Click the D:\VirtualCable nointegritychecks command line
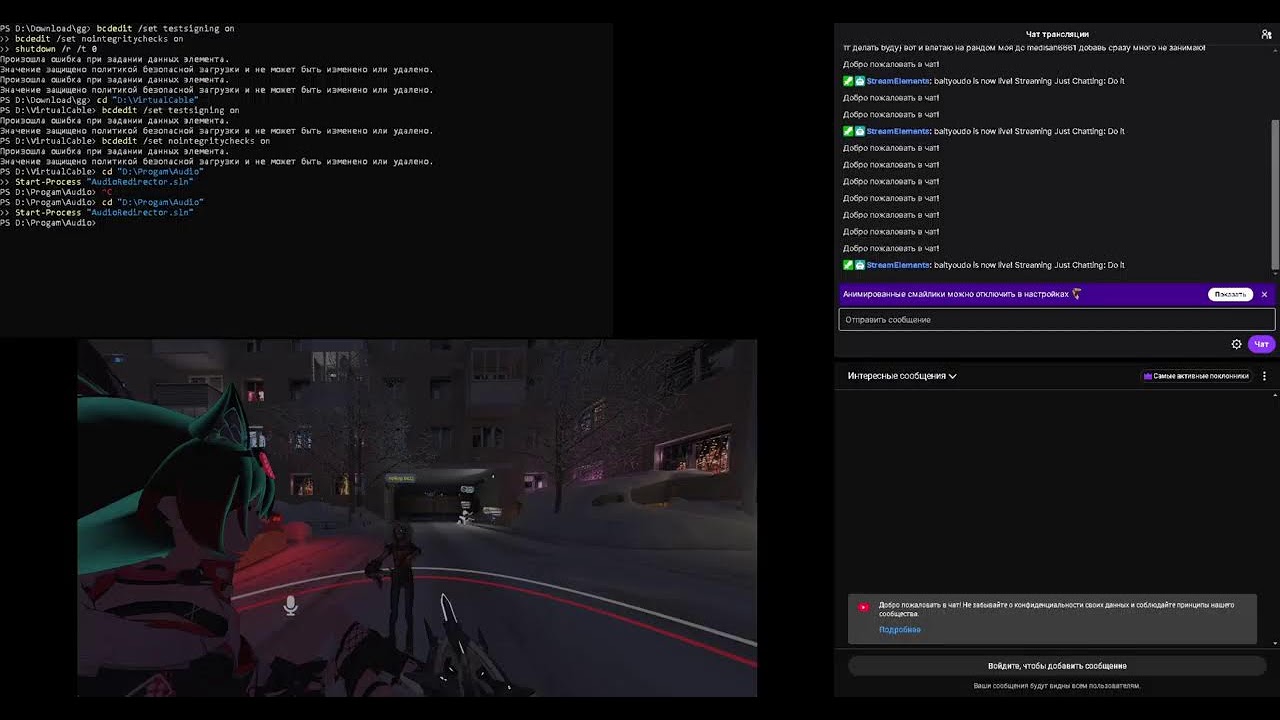Viewport: 1280px width, 720px height. pyautogui.click(x=135, y=141)
